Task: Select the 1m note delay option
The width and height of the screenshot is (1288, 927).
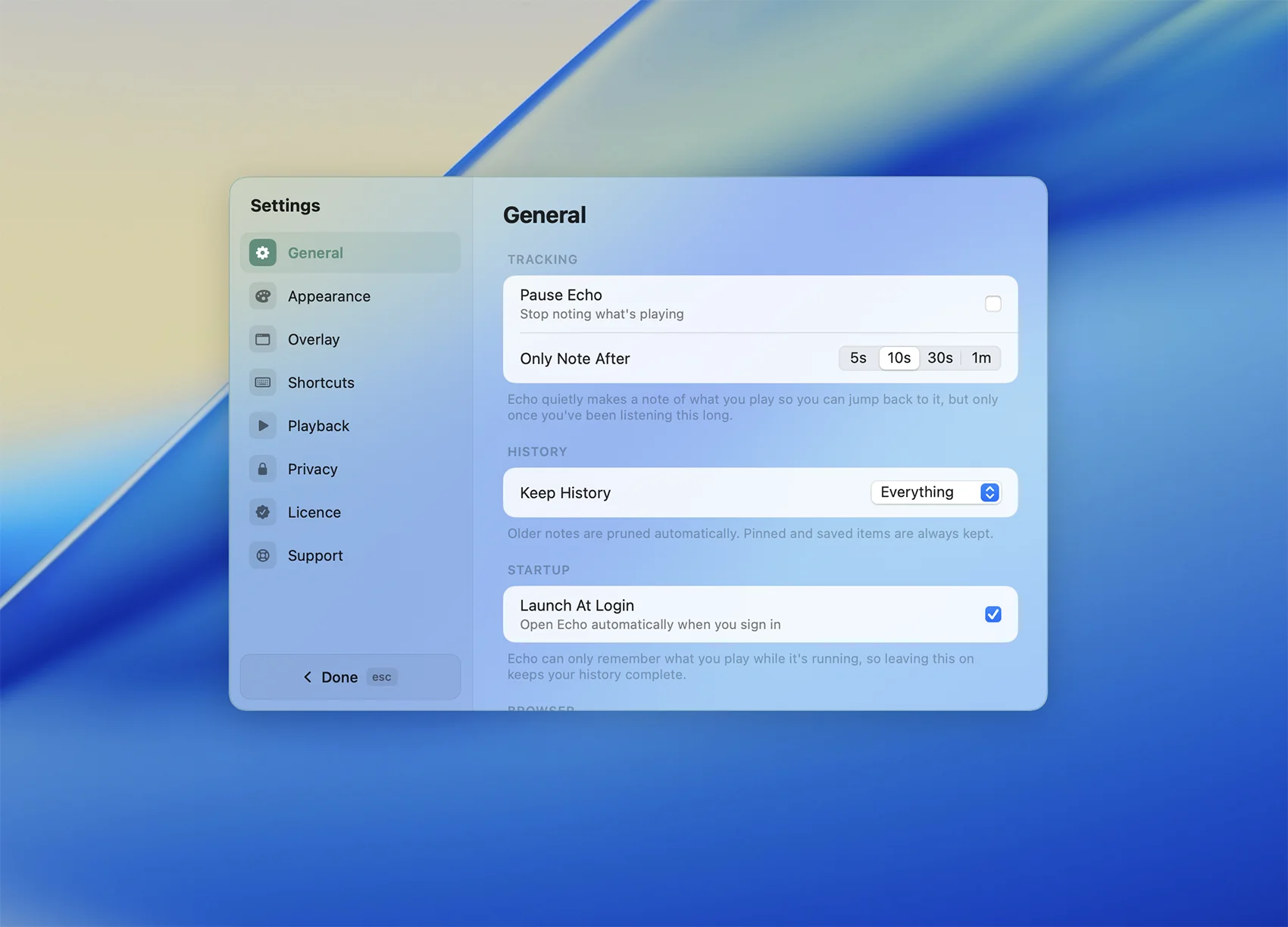Action: [x=981, y=358]
